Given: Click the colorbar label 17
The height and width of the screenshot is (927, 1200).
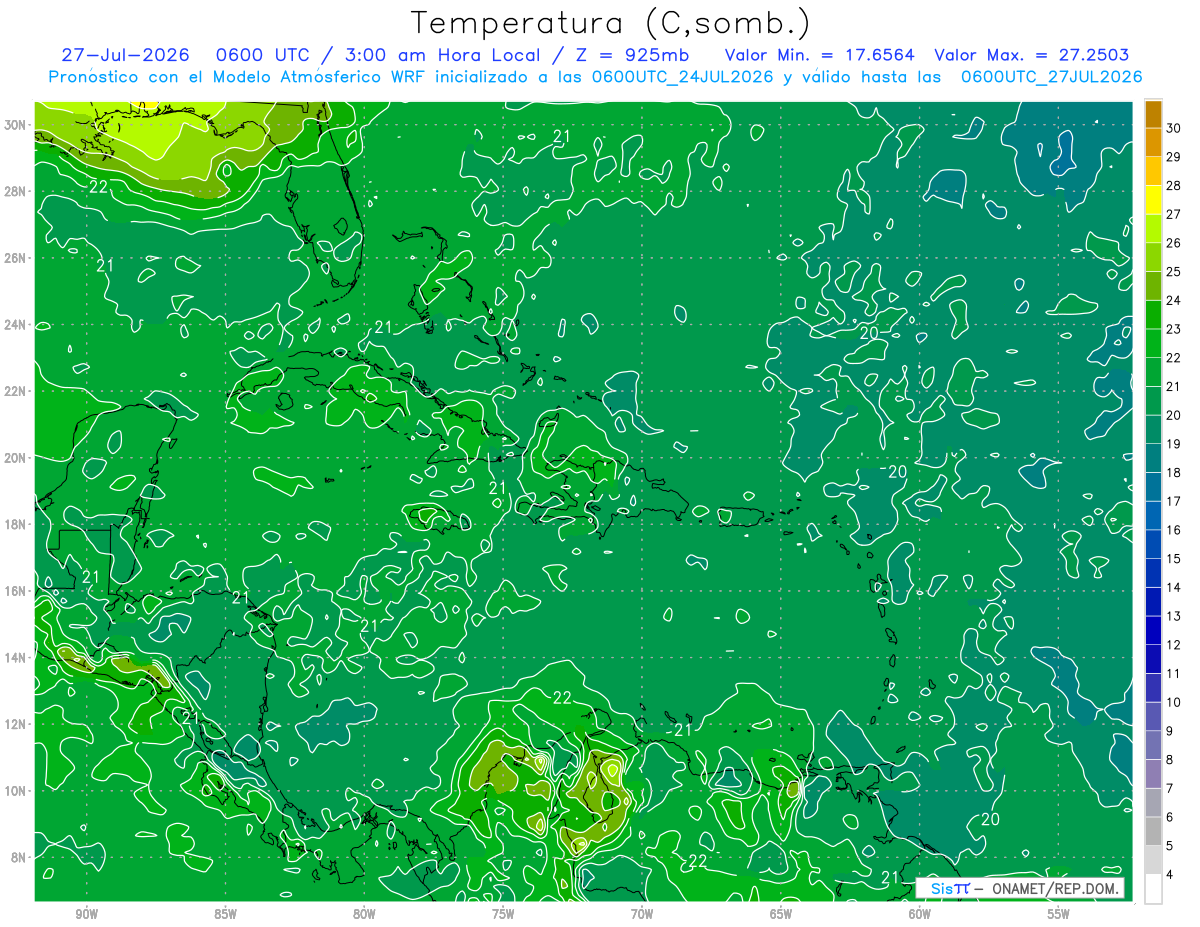Looking at the screenshot, I should pos(1175,501).
